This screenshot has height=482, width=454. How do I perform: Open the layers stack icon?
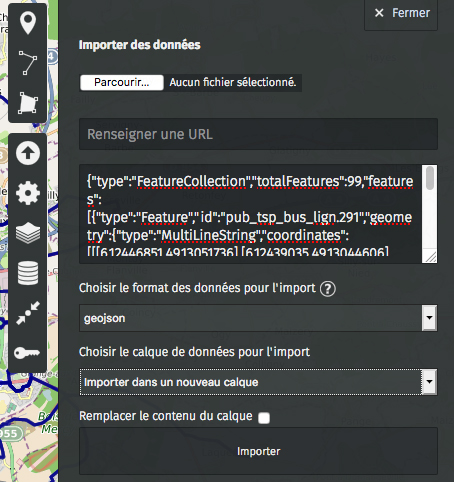point(28,233)
